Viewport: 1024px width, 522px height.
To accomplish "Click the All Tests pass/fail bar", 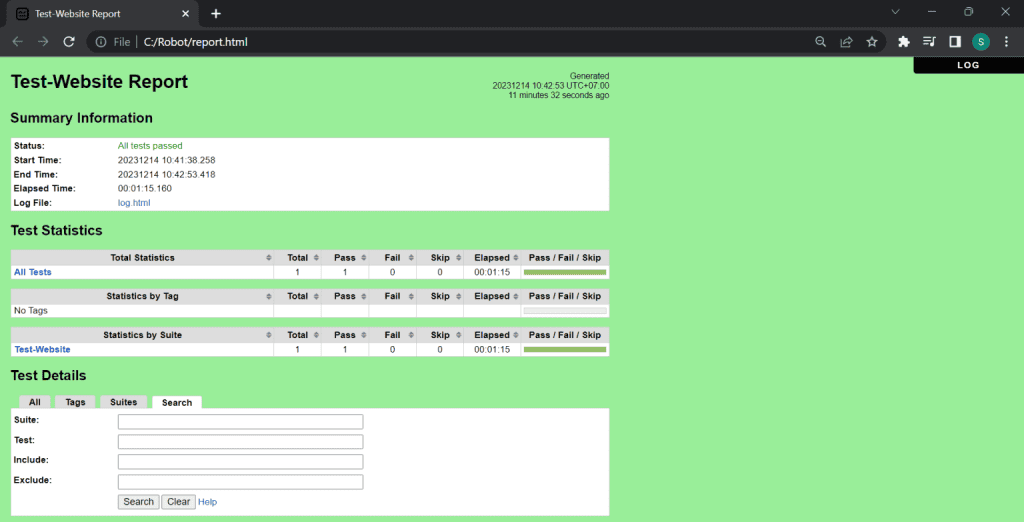I will [564, 272].
